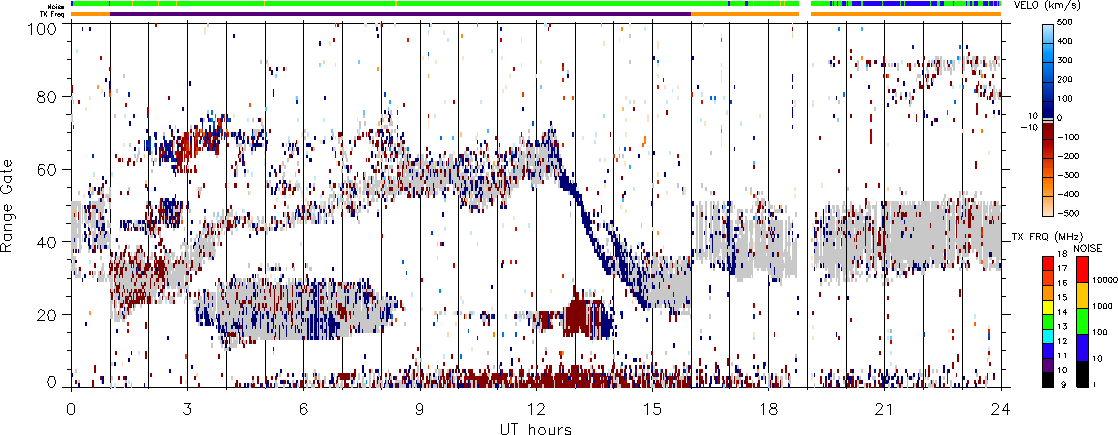Click the x-axis tick label 15 under UT axis
1118x435 pixels.
(x=652, y=409)
